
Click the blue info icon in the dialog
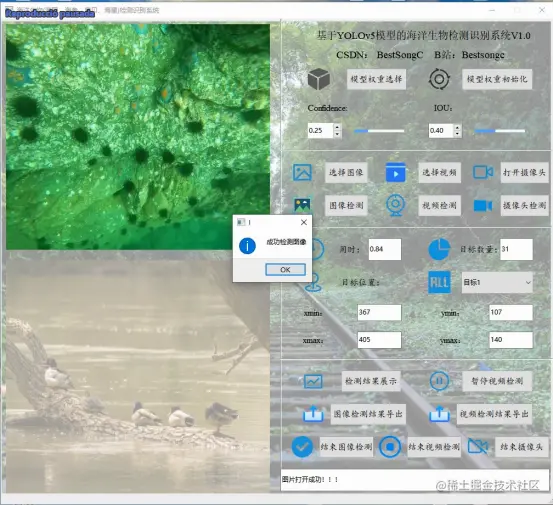(247, 246)
